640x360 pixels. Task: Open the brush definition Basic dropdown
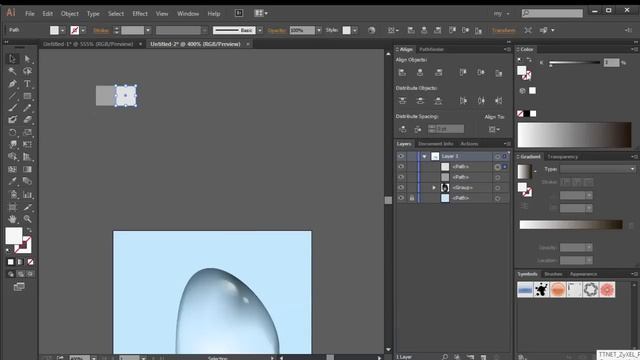pyautogui.click(x=260, y=30)
